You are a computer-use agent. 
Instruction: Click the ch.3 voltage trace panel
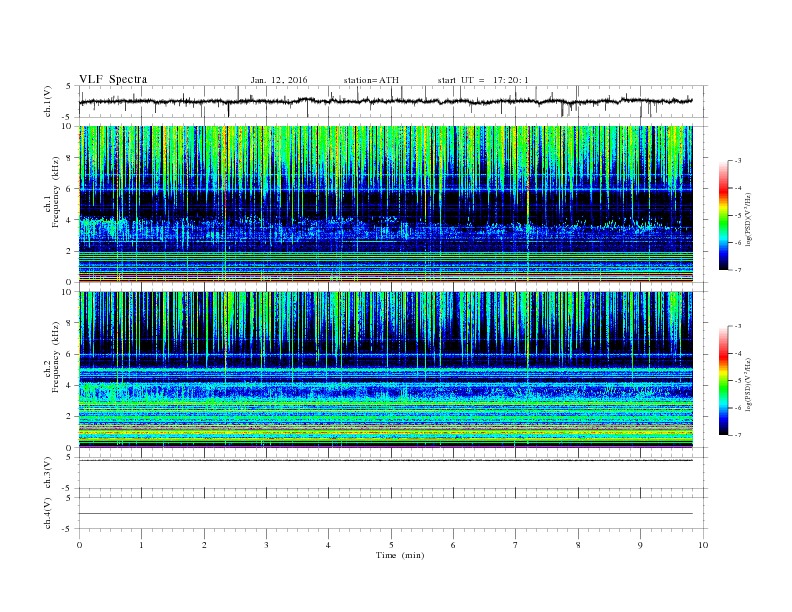click(x=393, y=473)
